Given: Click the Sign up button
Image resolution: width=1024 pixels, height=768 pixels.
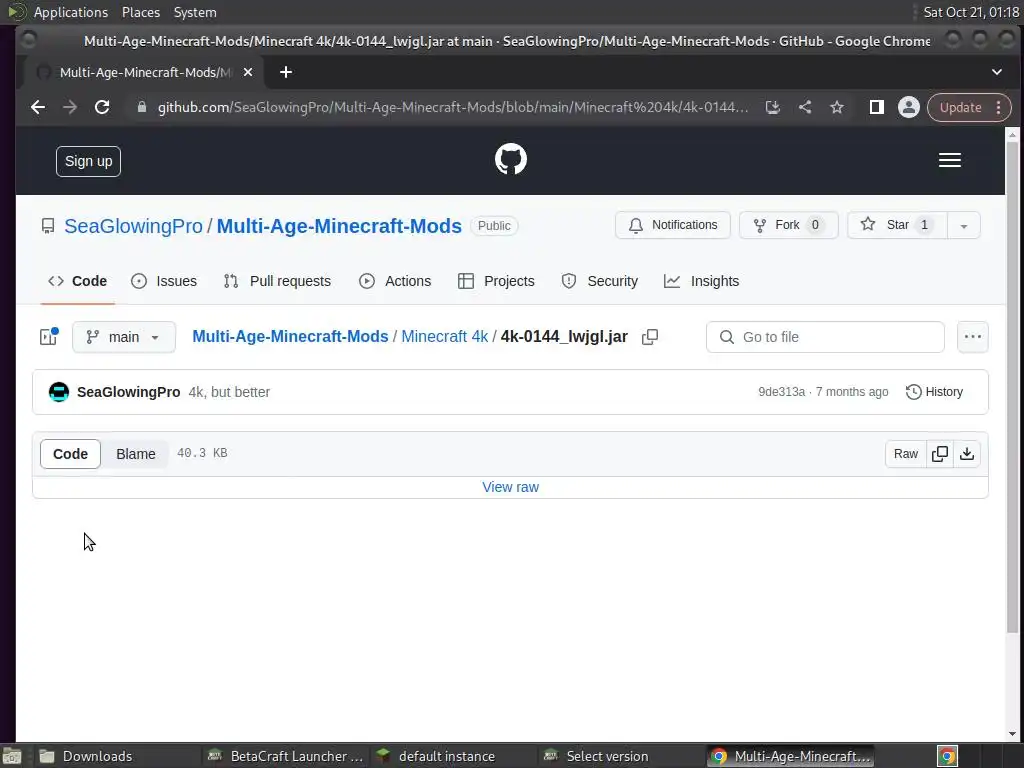Looking at the screenshot, I should (89, 161).
